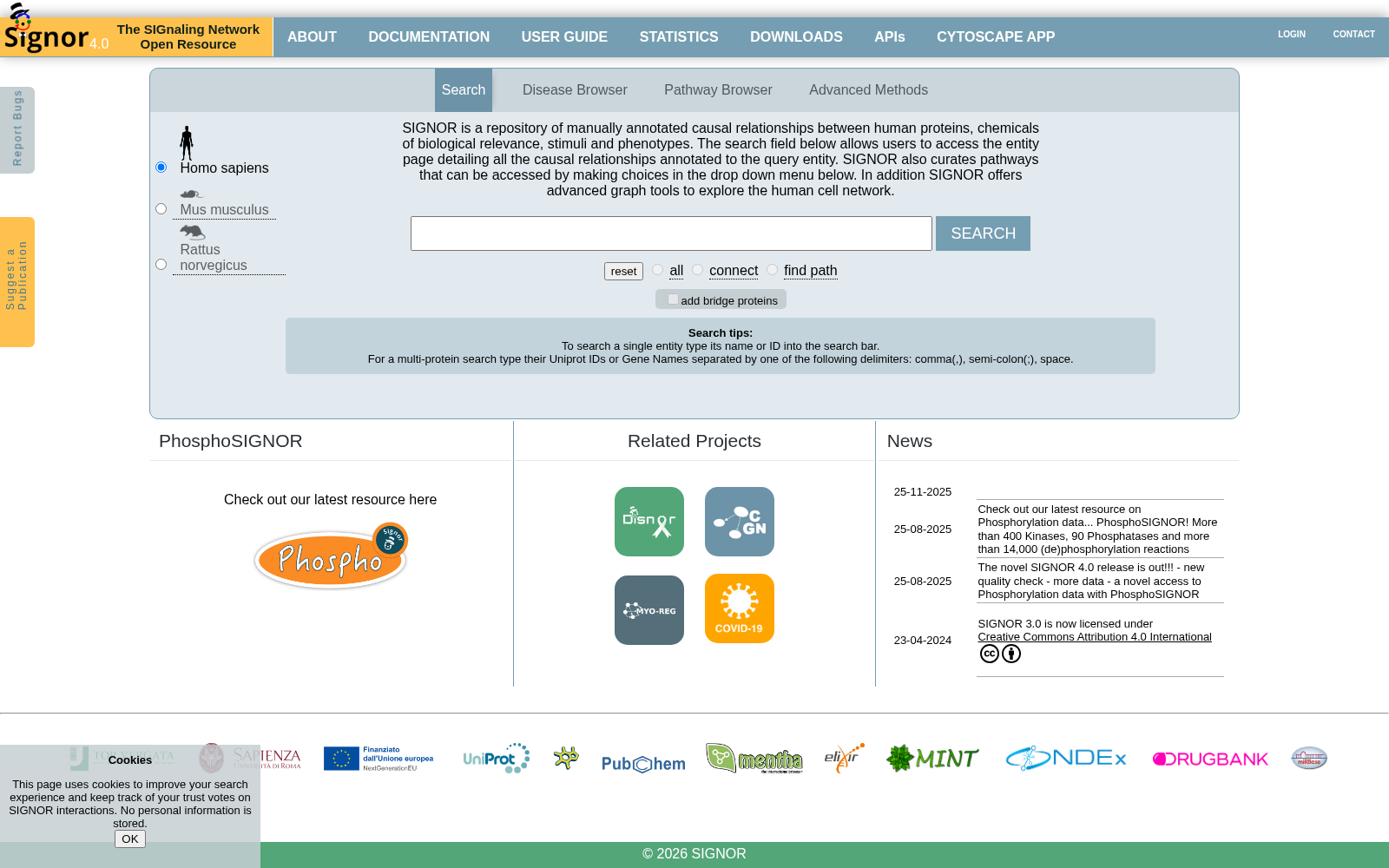
Task: Open the elixir footer logo
Action: pyautogui.click(x=844, y=758)
